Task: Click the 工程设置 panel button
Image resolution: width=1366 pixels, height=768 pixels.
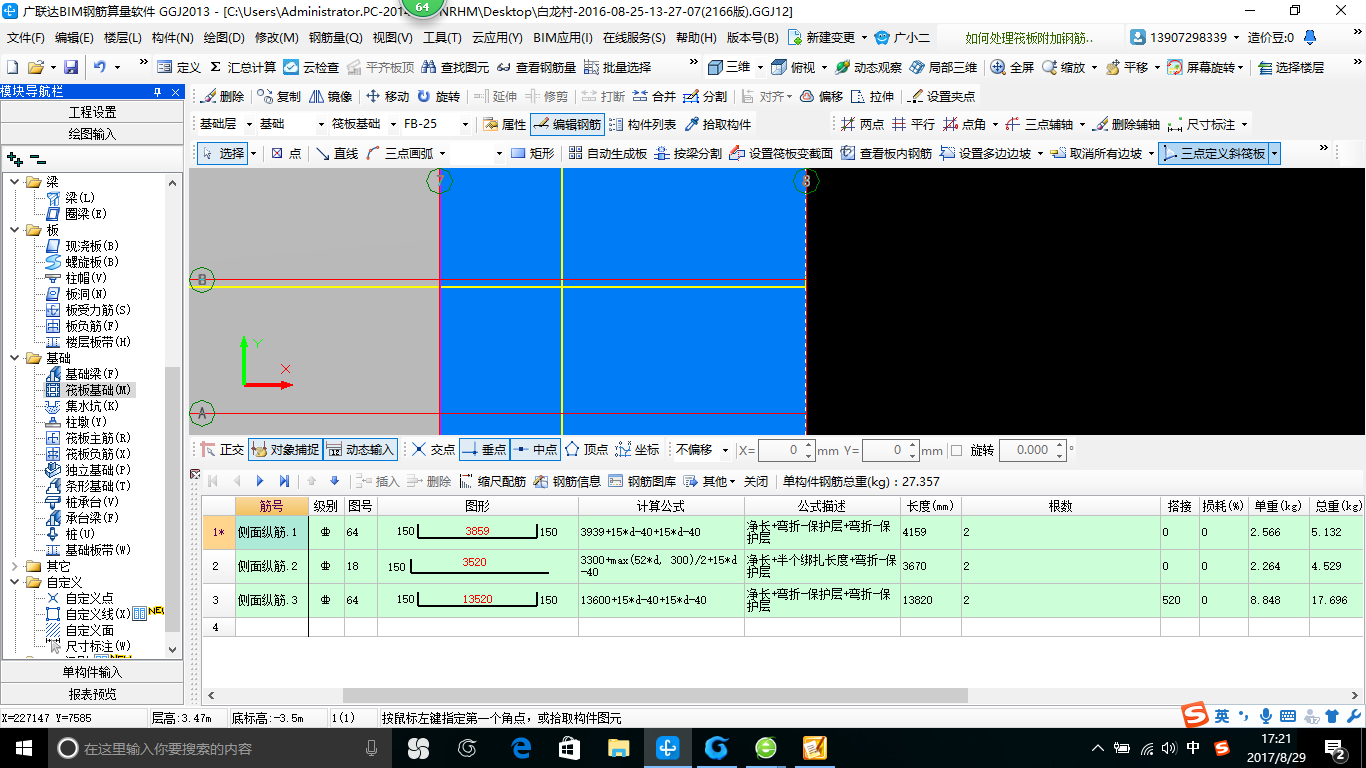Action: (92, 112)
